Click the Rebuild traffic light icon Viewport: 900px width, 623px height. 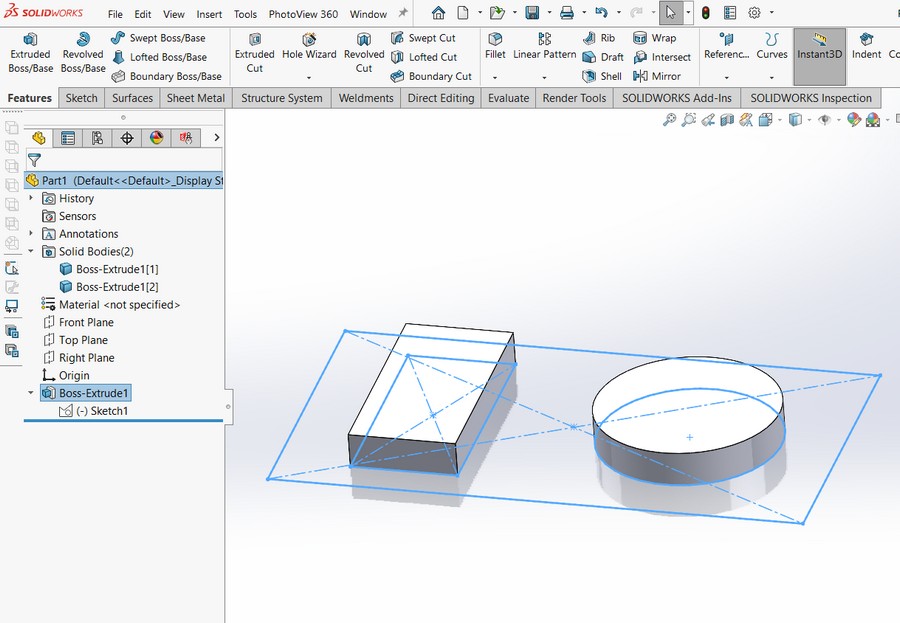(x=706, y=13)
